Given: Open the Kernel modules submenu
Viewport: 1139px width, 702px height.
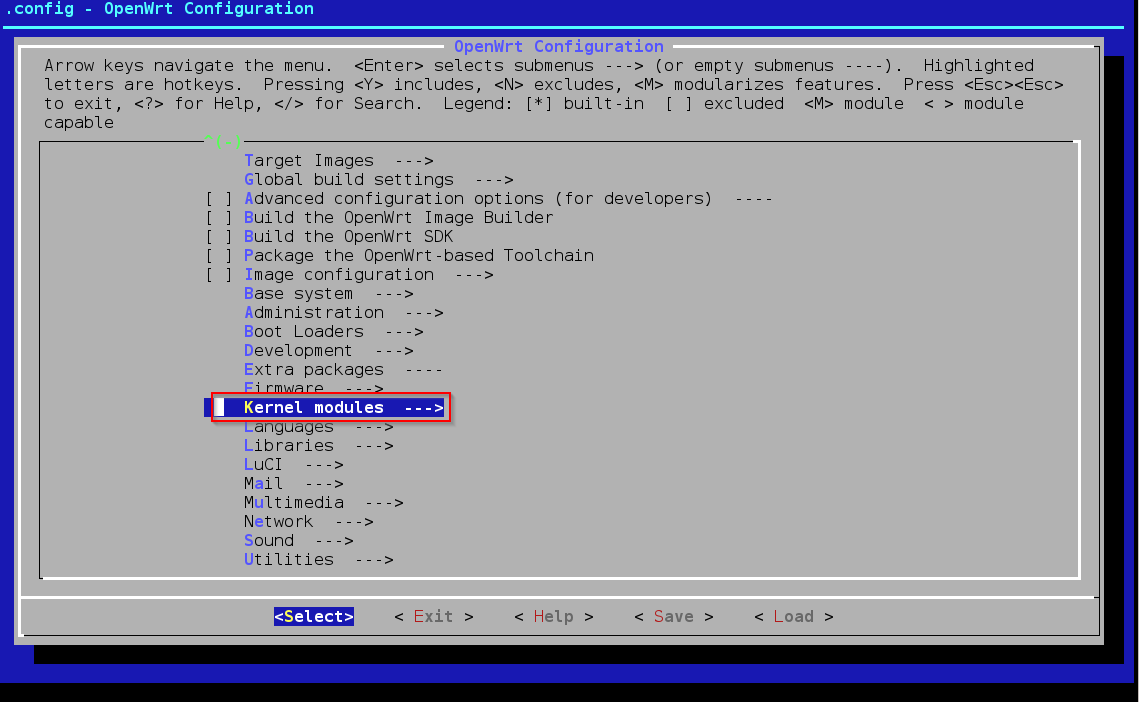Looking at the screenshot, I should (x=343, y=408).
